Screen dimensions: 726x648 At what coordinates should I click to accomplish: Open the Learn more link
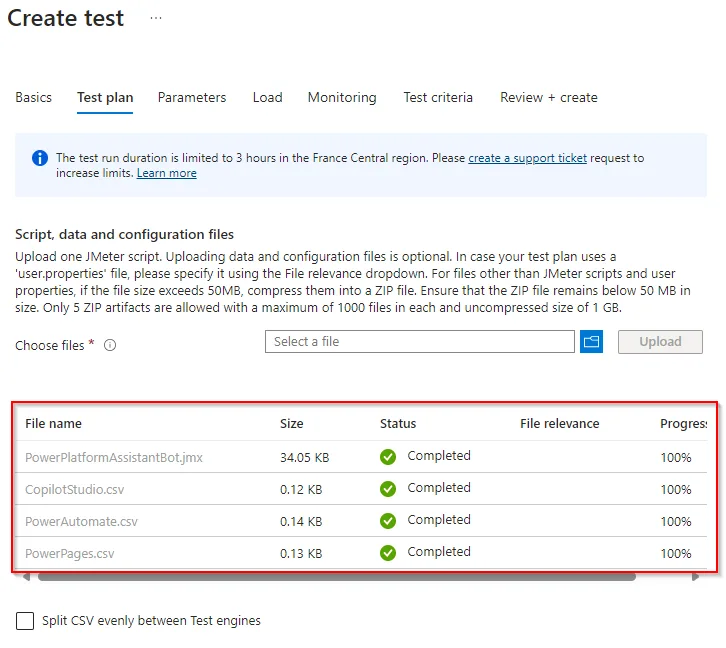click(x=166, y=173)
